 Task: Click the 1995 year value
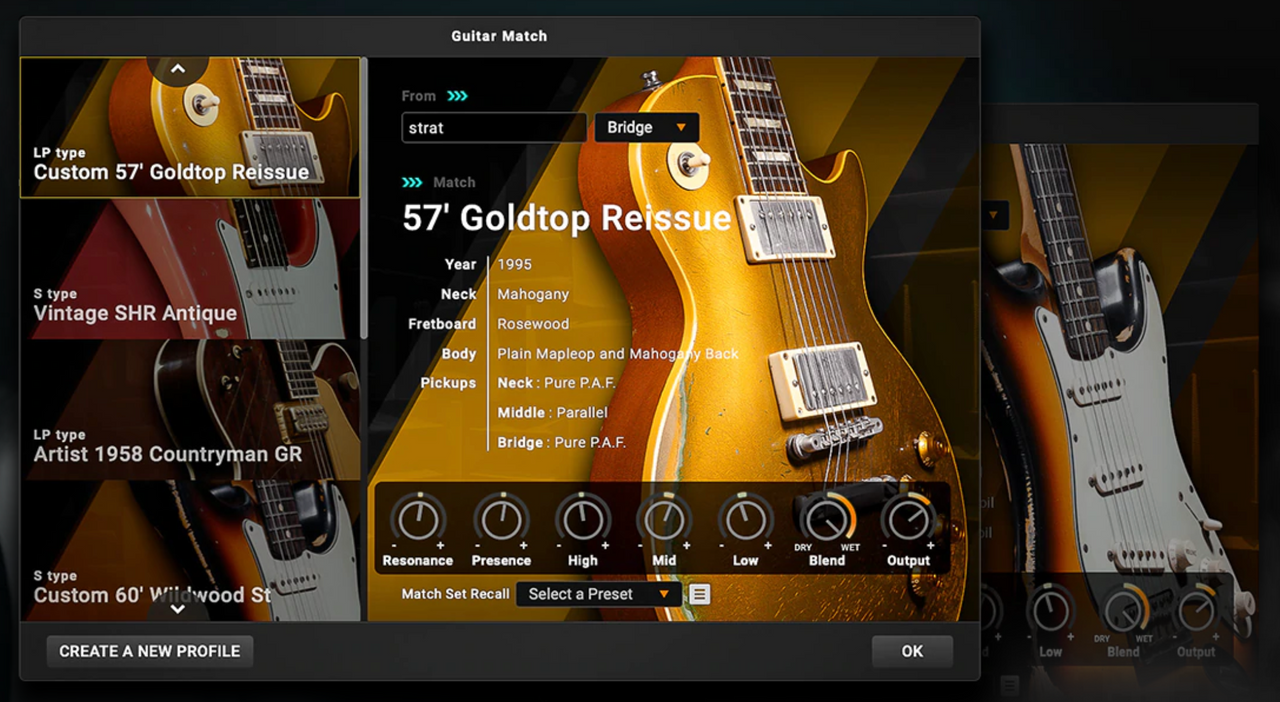point(515,264)
